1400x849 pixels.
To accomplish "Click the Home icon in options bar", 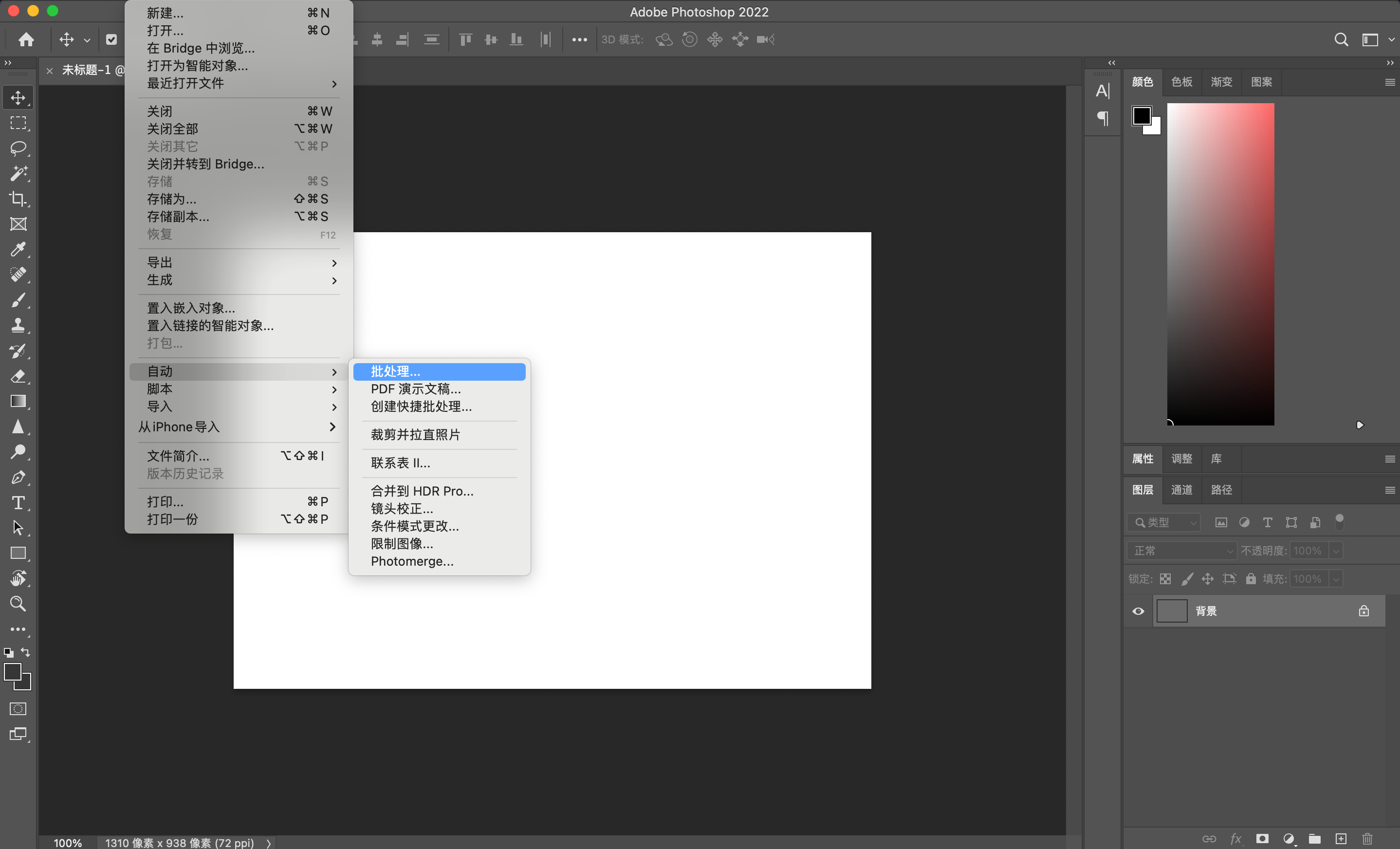I will coord(26,39).
